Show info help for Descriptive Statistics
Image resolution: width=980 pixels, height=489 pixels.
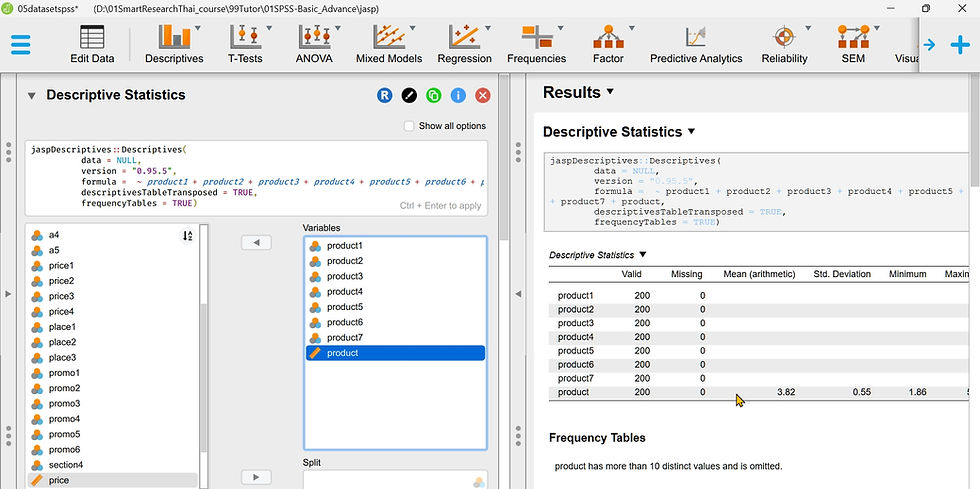[458, 96]
